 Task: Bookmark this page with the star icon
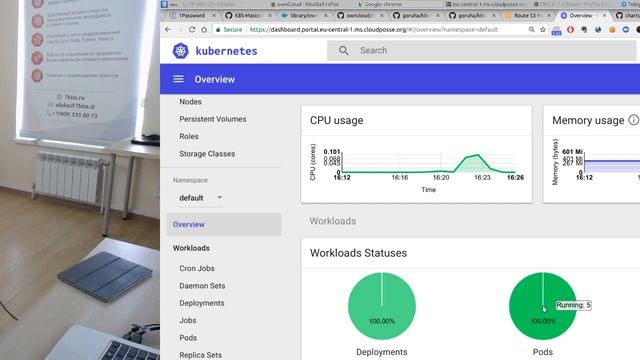pos(542,29)
